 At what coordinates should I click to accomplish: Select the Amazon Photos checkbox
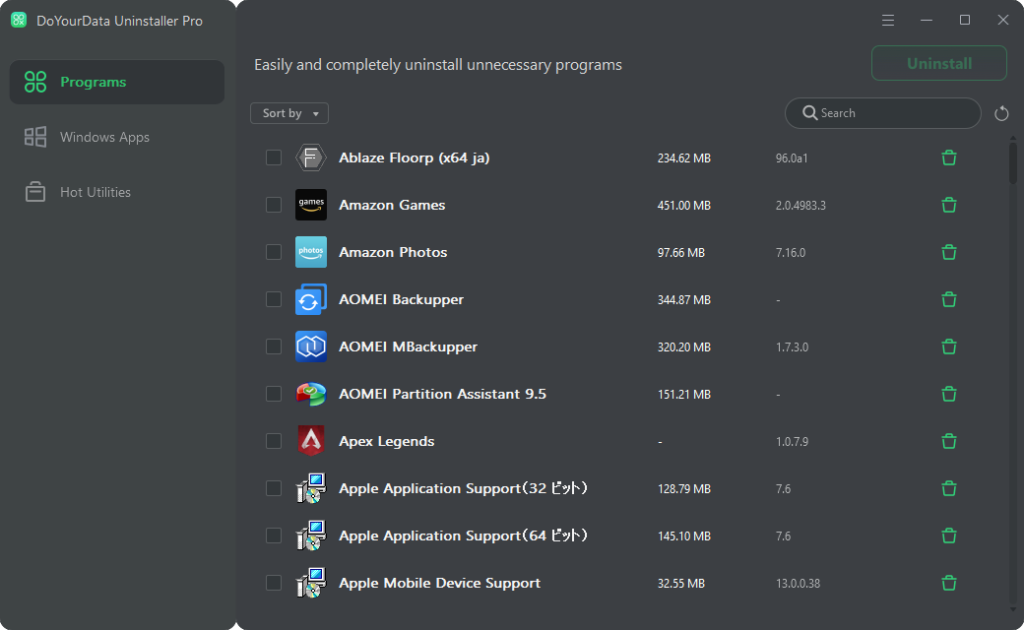274,252
